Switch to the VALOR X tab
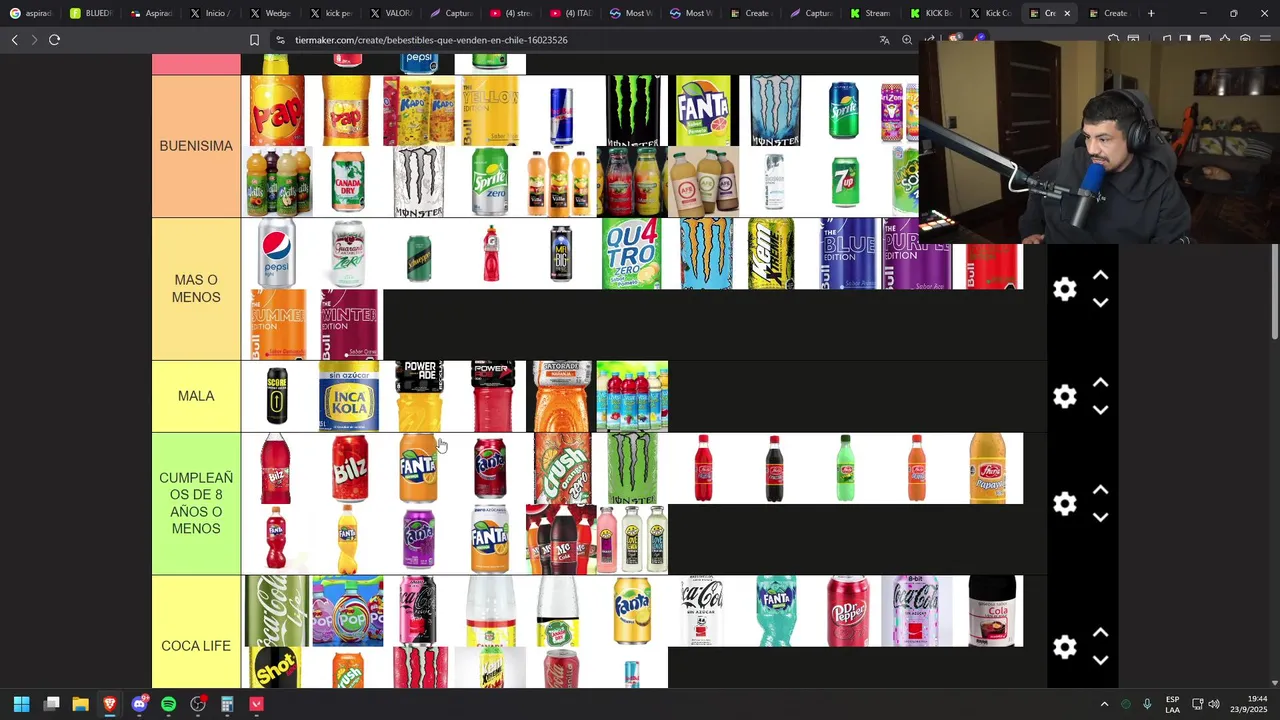This screenshot has height=720, width=1280. click(389, 13)
